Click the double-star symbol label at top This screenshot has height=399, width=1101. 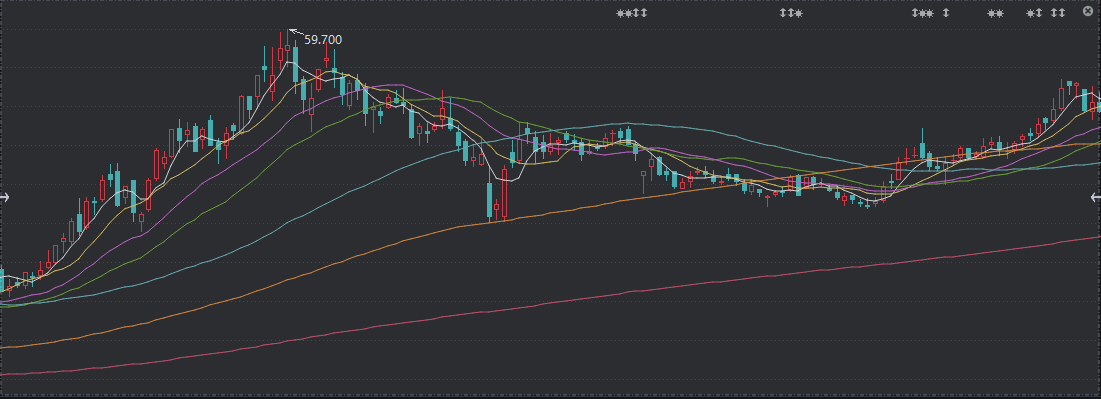click(996, 13)
